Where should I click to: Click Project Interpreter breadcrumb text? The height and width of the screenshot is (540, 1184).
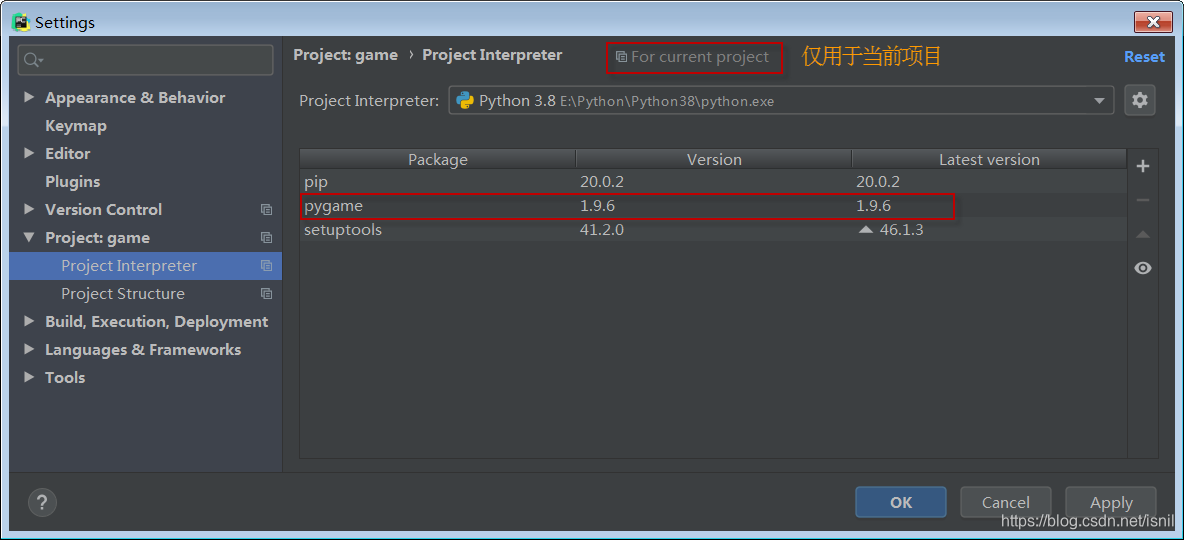(x=492, y=55)
